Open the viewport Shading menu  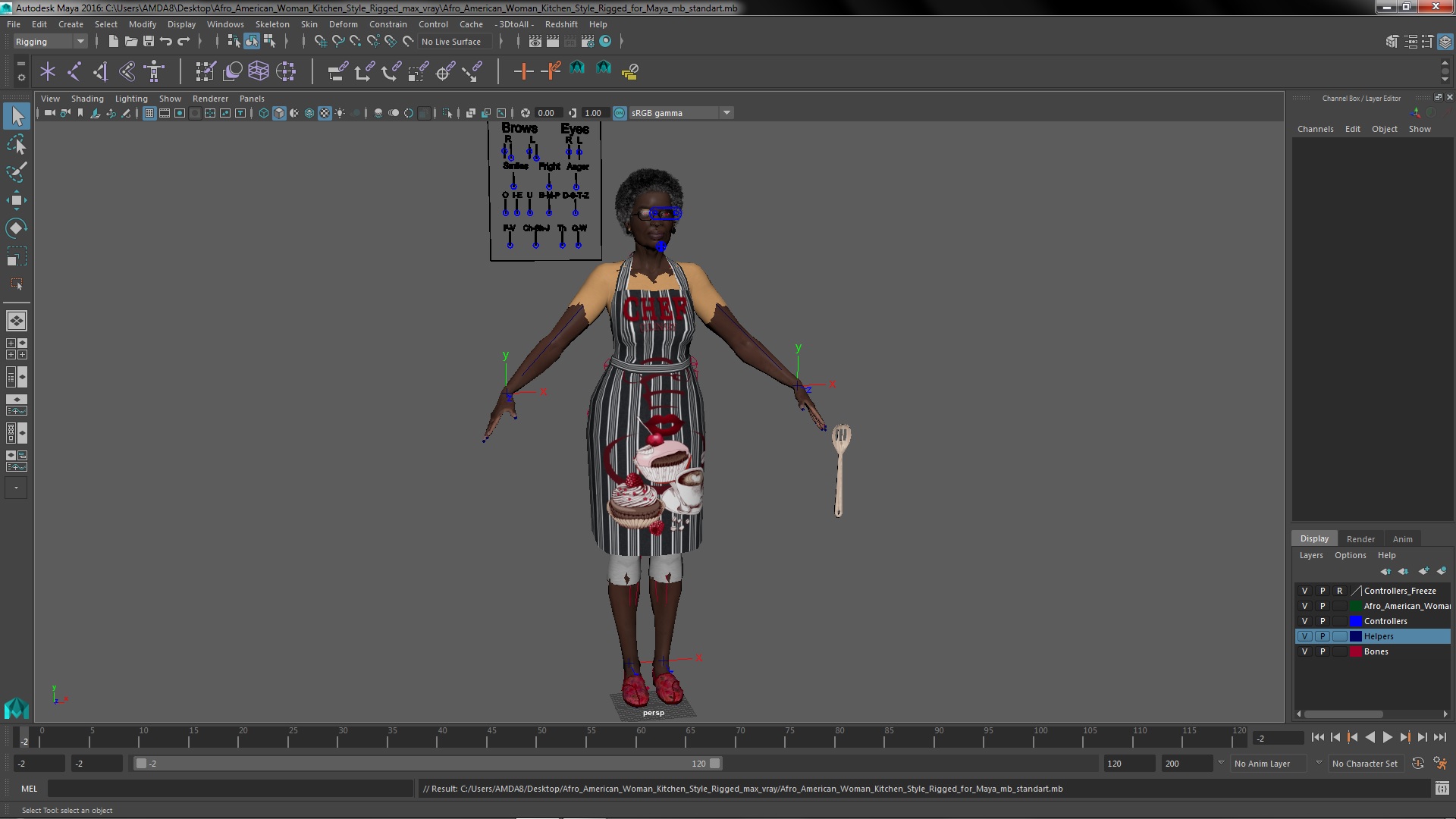(87, 99)
